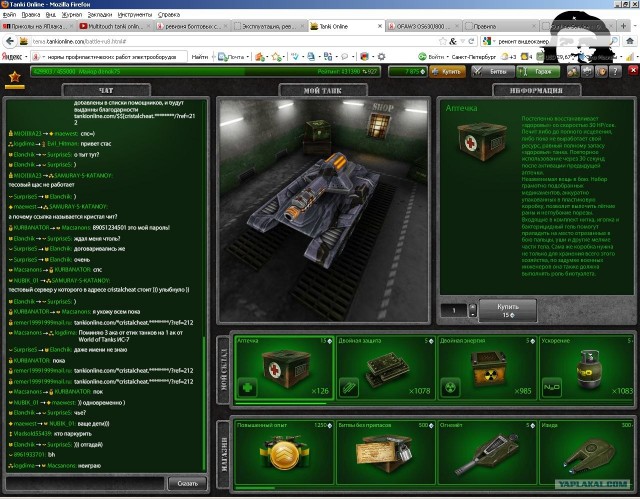
Task: Select Аптечка item in Мой склад
Action: [284, 368]
